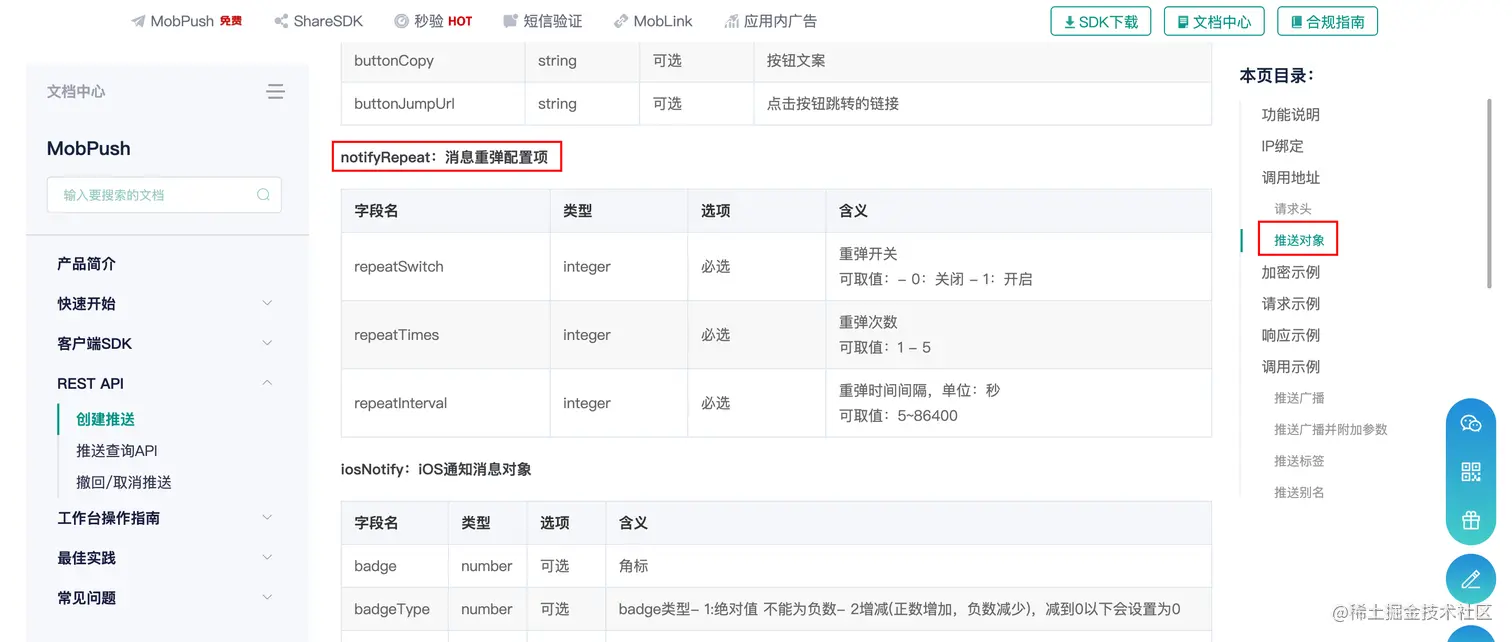
Task: Jump to 调用示例 in page contents
Action: pyautogui.click(x=1290, y=367)
